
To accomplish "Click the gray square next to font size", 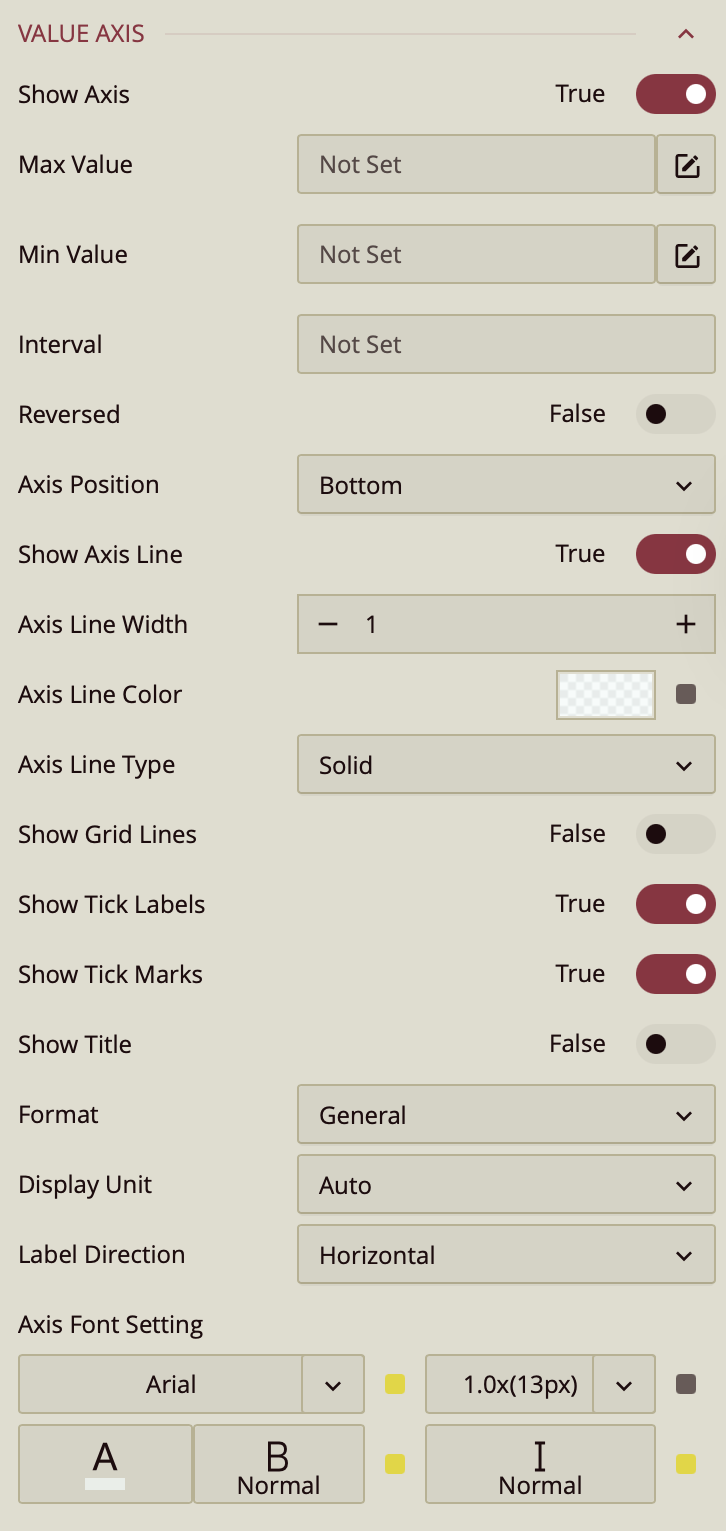I will (686, 1384).
